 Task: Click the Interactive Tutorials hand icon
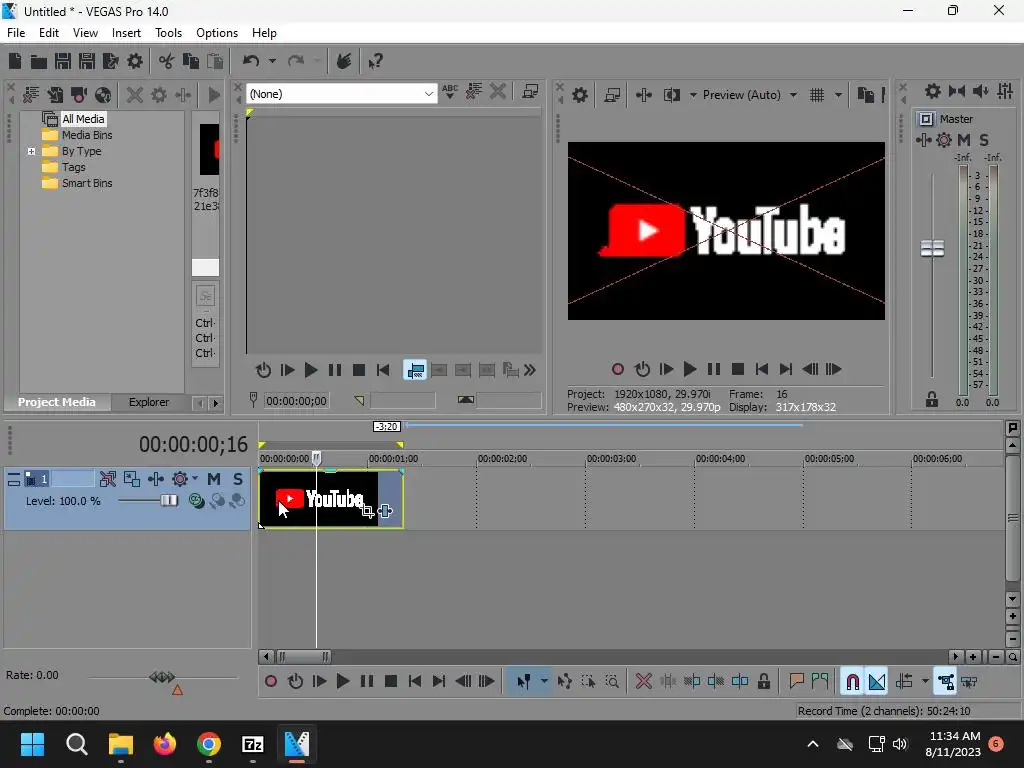point(344,61)
